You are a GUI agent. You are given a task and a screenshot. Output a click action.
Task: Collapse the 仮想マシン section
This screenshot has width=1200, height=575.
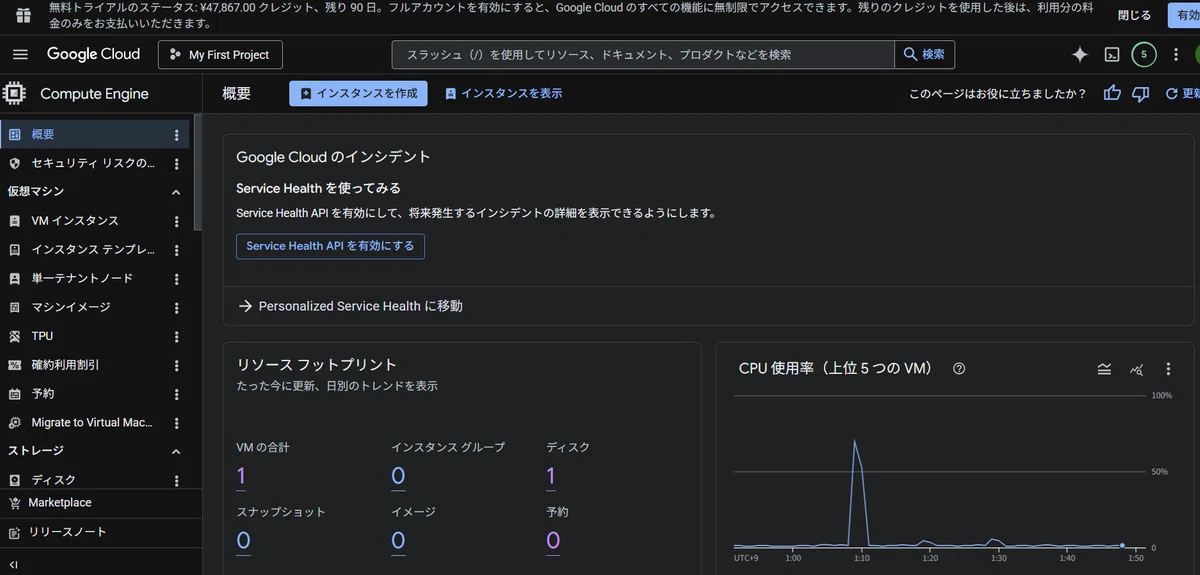[176, 192]
